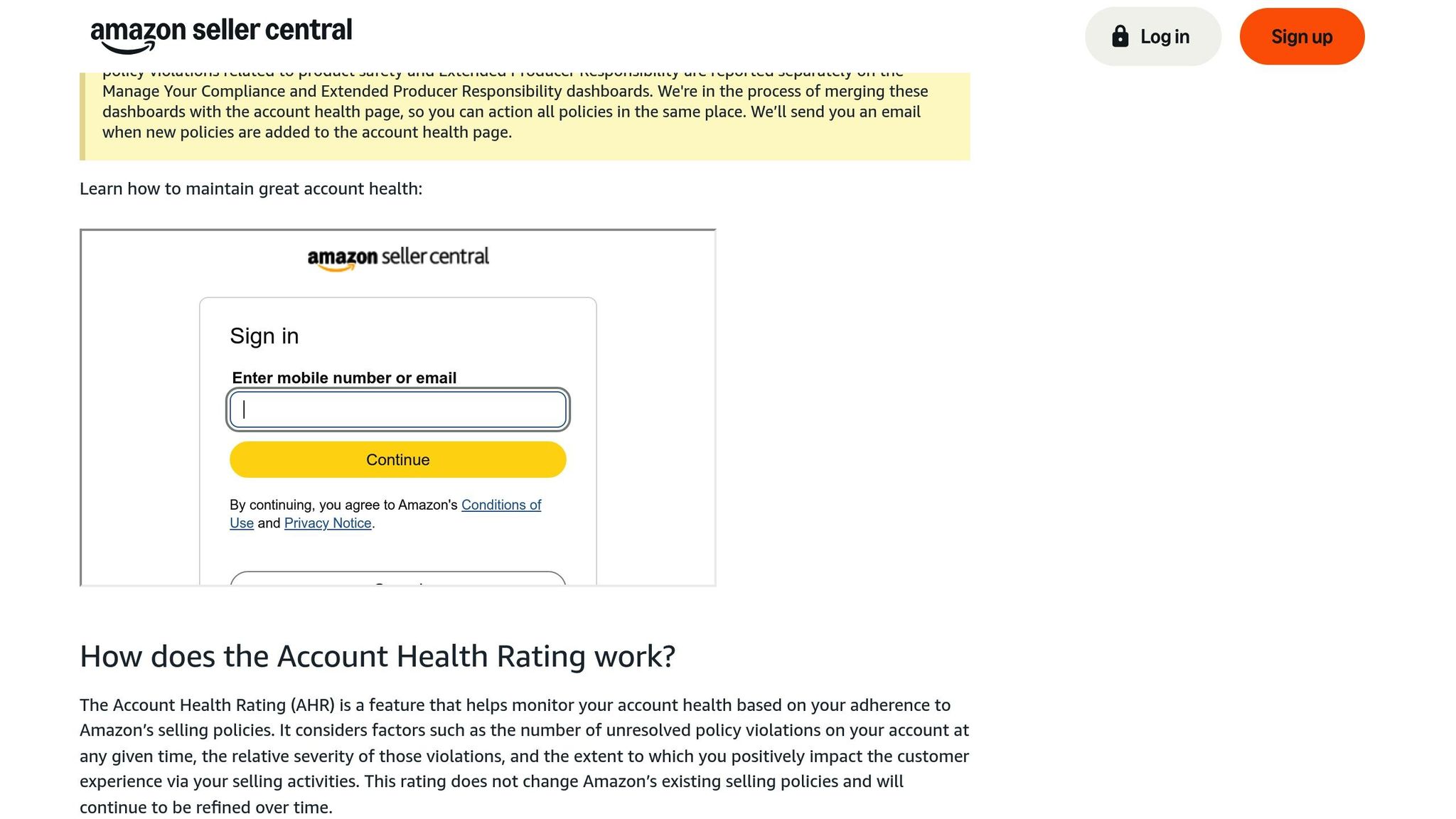Click the Enter mobile number or email label
Screen dimensions: 1456x819
pyautogui.click(x=344, y=378)
